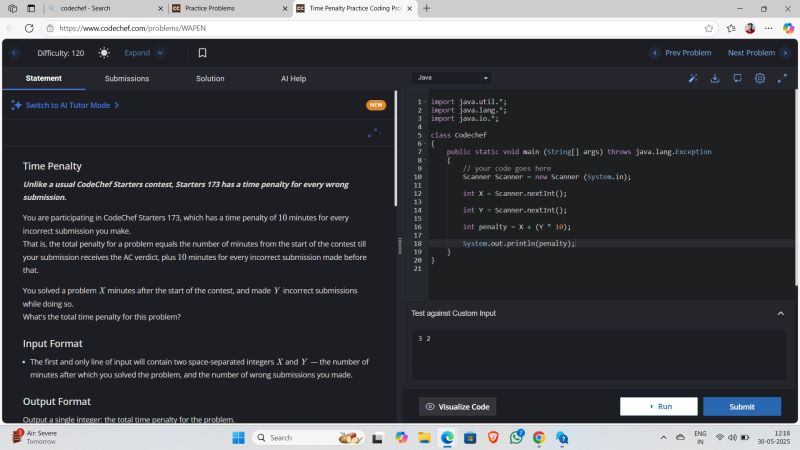This screenshot has width=800, height=450.
Task: Click the Run button
Action: pos(658,406)
